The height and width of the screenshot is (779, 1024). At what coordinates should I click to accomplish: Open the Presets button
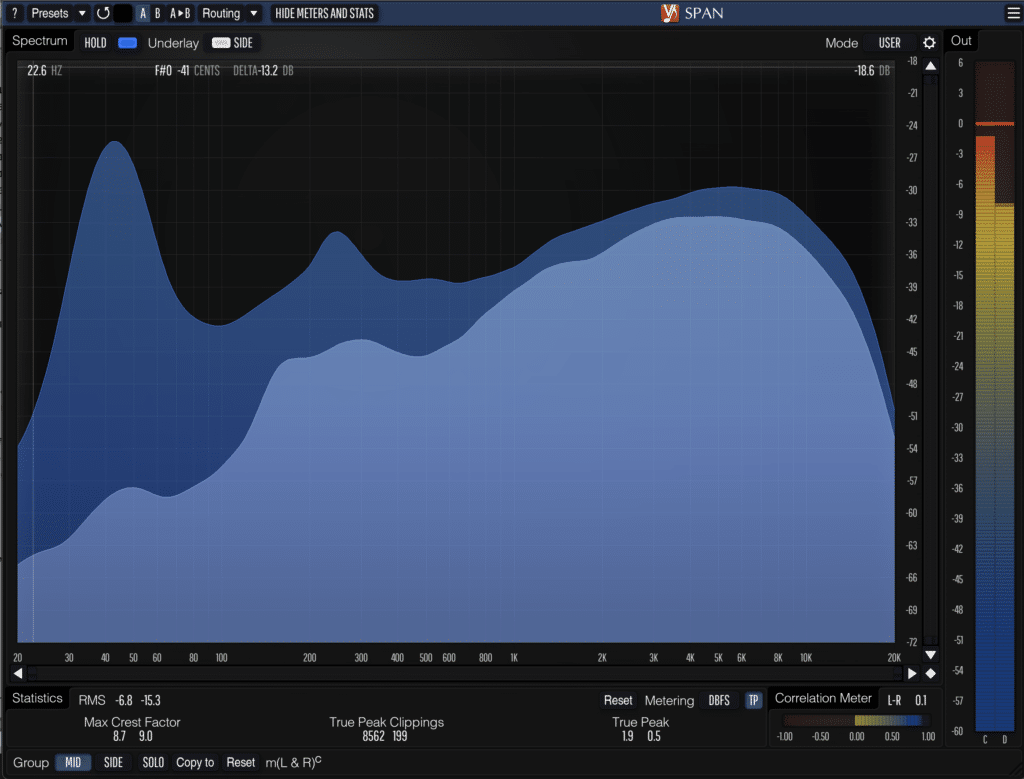(x=50, y=13)
